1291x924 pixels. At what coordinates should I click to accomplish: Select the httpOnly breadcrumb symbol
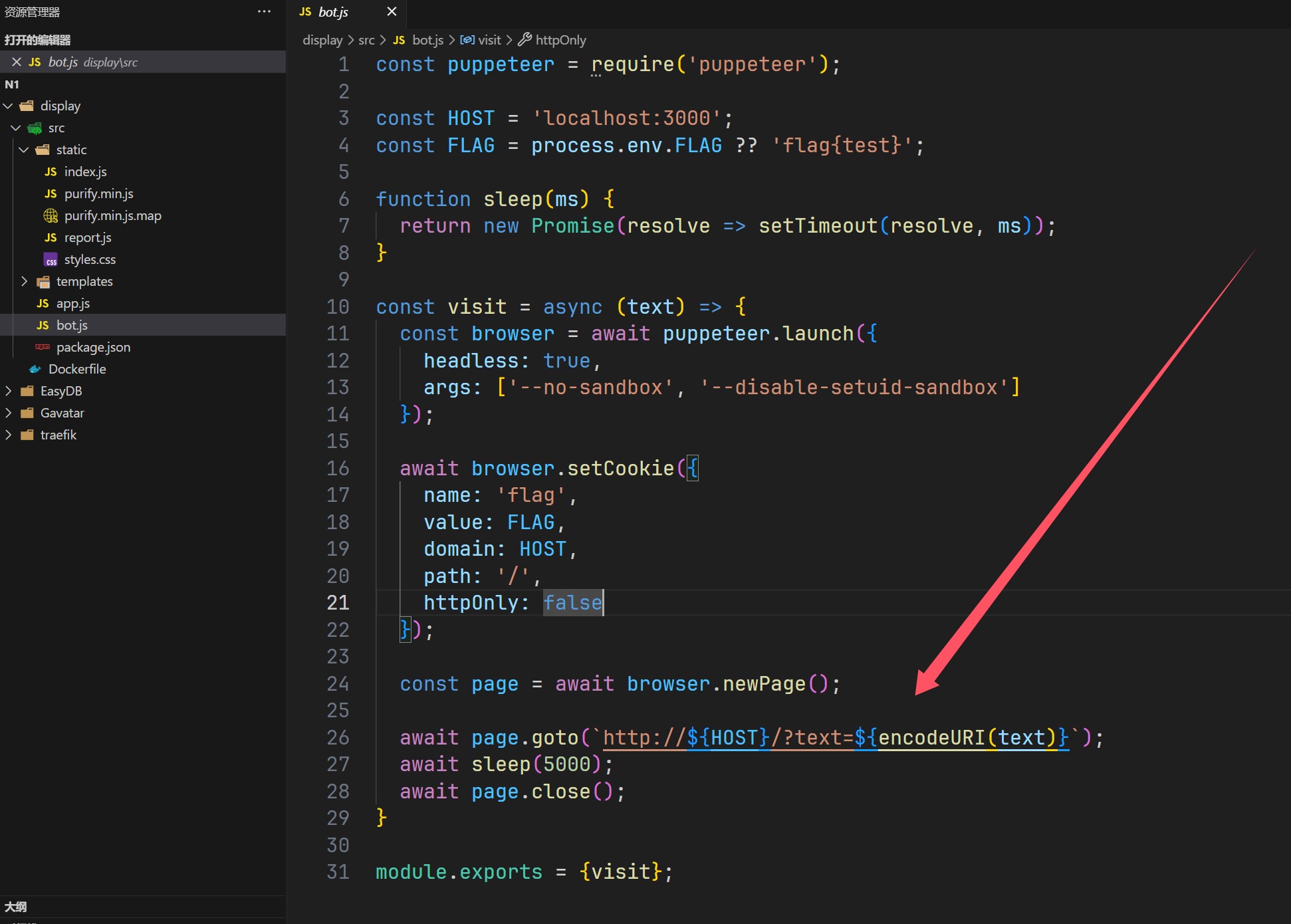[x=560, y=40]
